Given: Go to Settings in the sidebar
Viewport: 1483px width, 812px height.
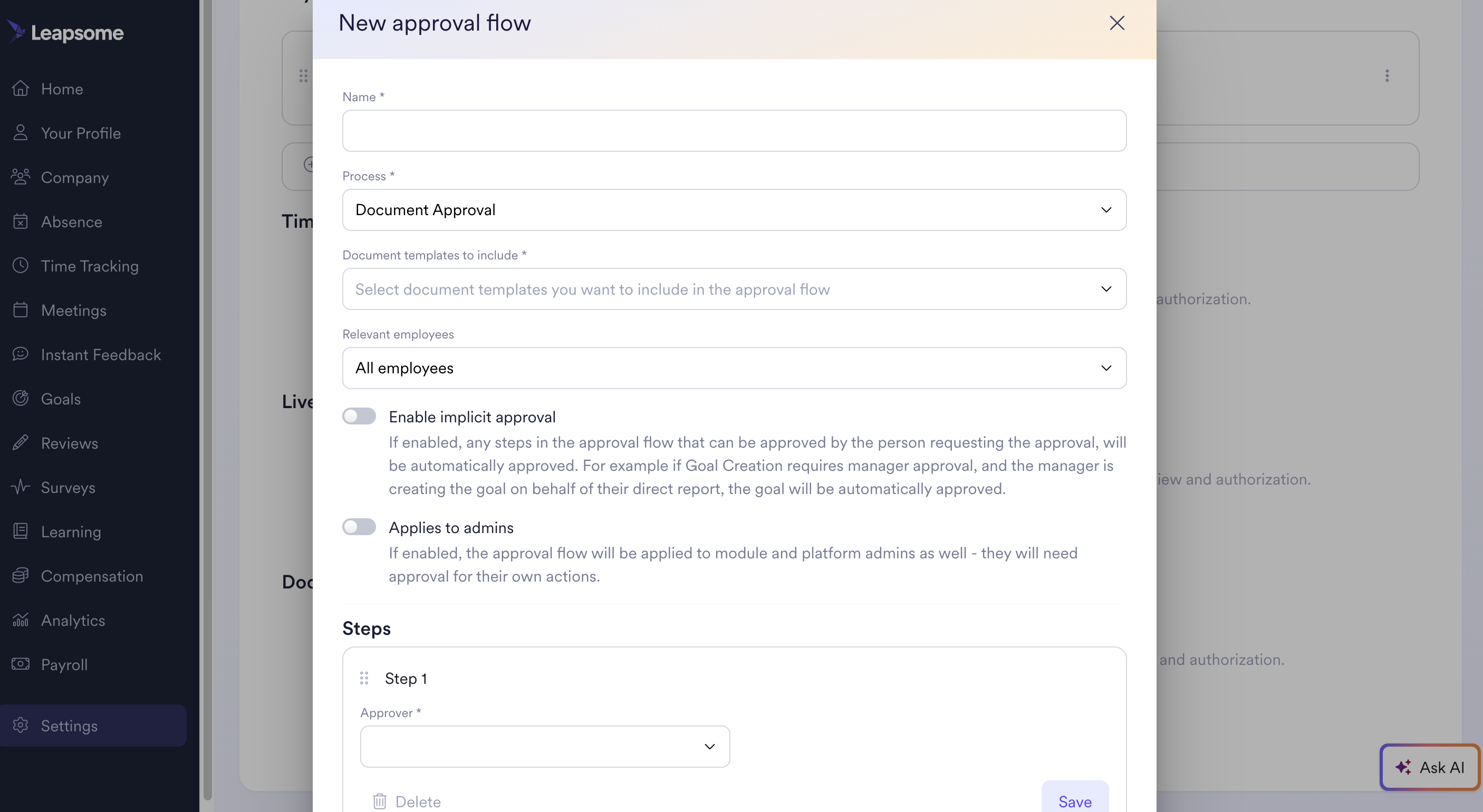Looking at the screenshot, I should tap(69, 726).
